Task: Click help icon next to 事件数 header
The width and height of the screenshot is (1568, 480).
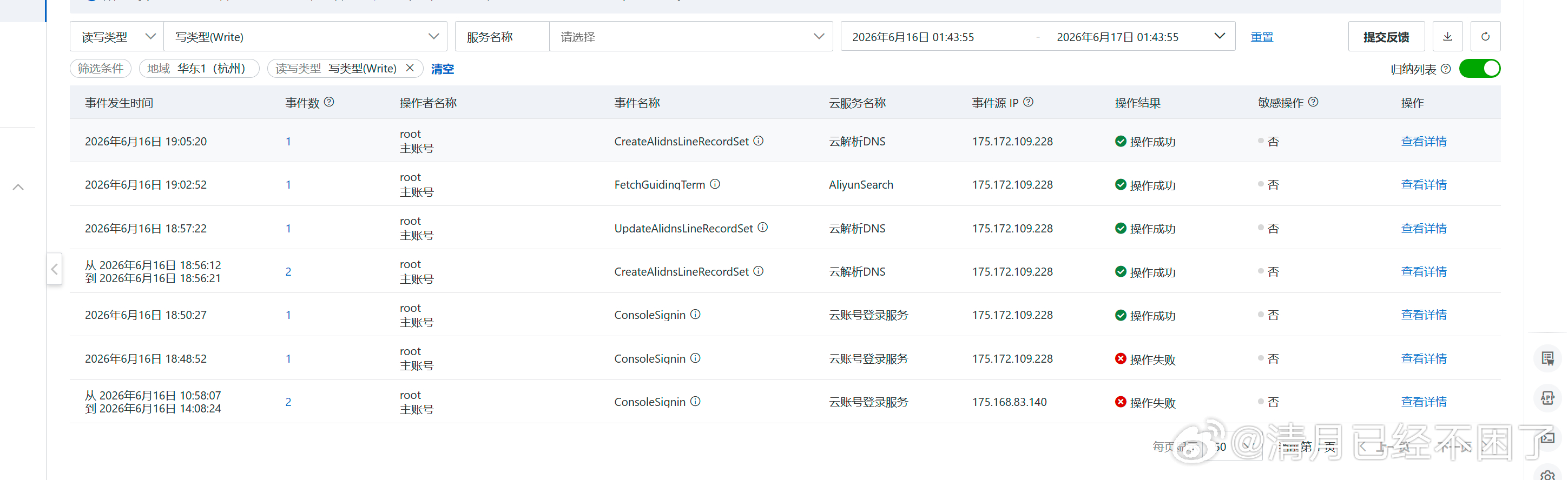Action: coord(329,102)
